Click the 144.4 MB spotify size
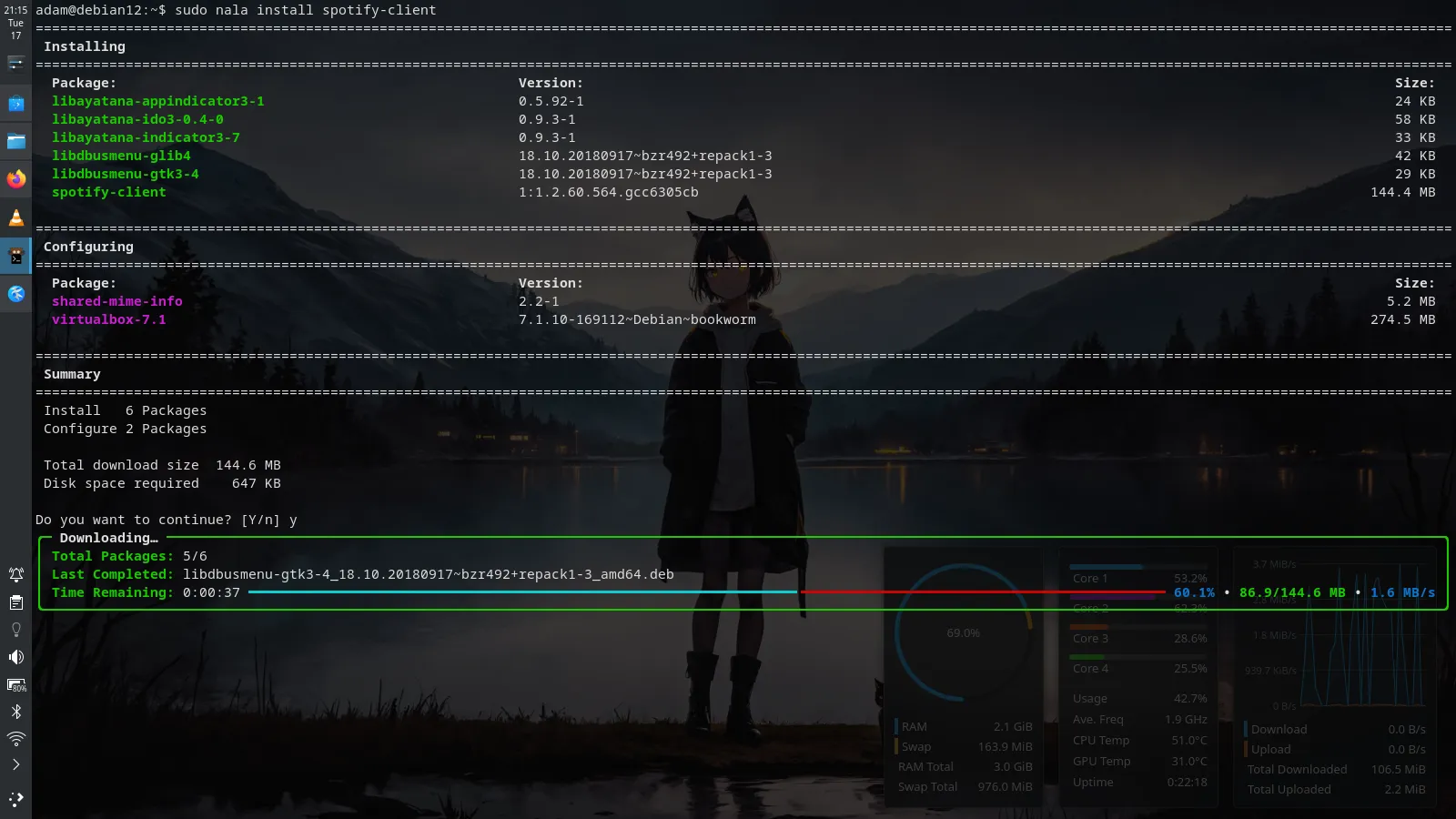This screenshot has width=1456, height=819. 1403,192
